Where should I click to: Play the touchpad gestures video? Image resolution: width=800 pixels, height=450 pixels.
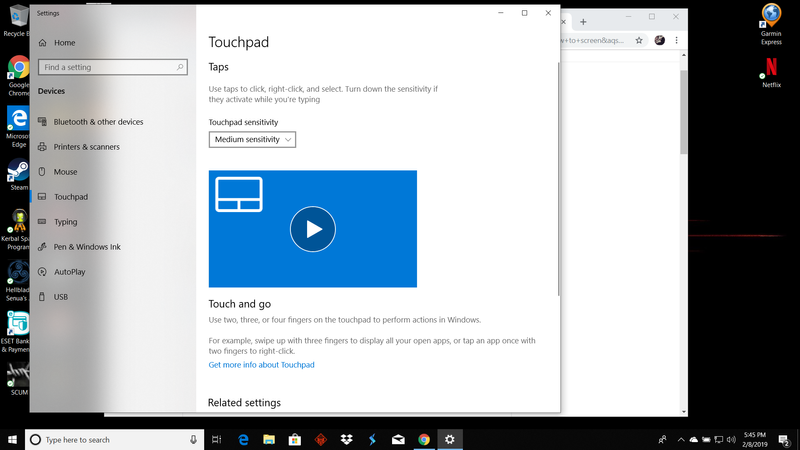[x=313, y=229]
